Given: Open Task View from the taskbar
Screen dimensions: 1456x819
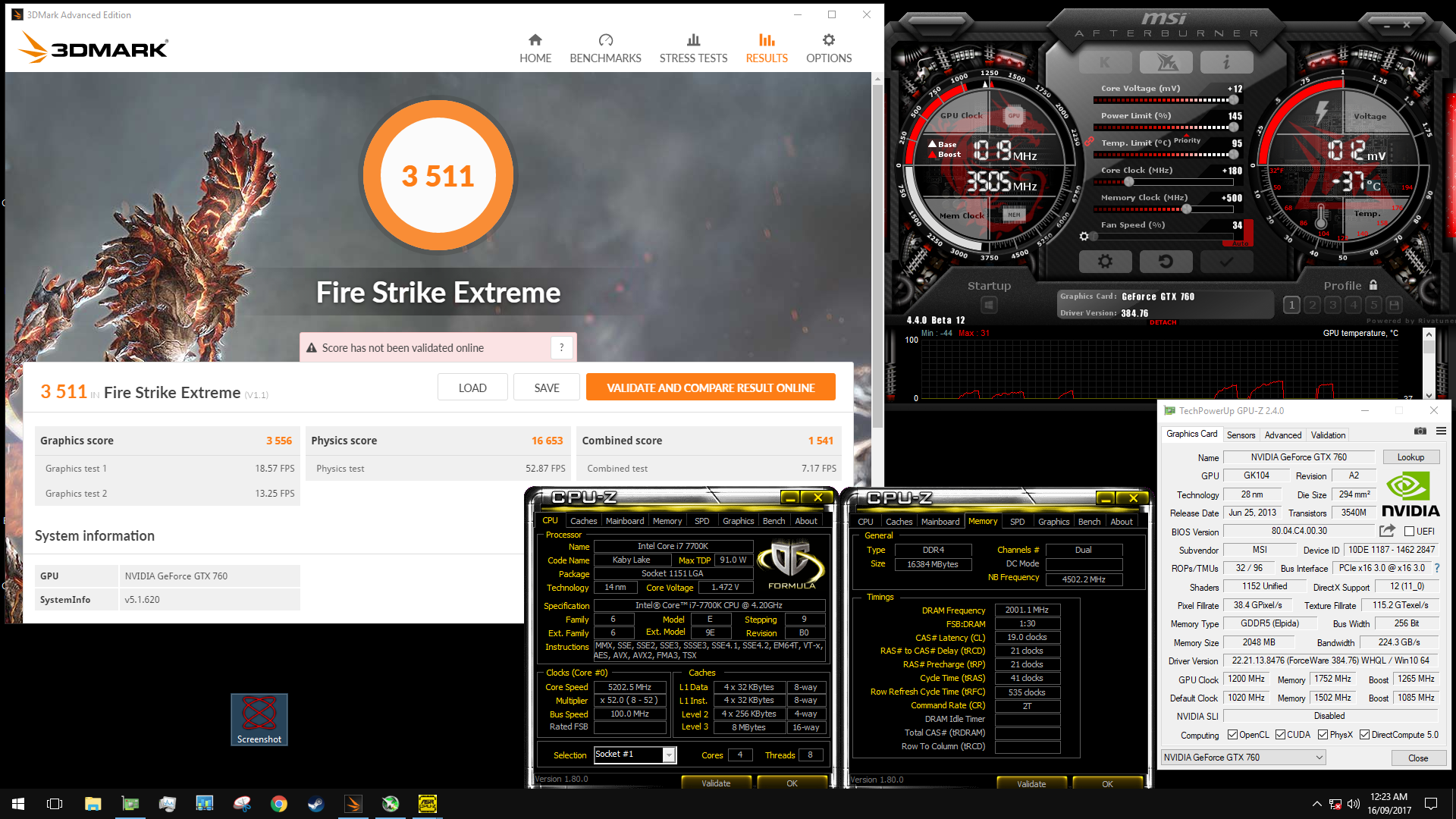Looking at the screenshot, I should click(55, 804).
